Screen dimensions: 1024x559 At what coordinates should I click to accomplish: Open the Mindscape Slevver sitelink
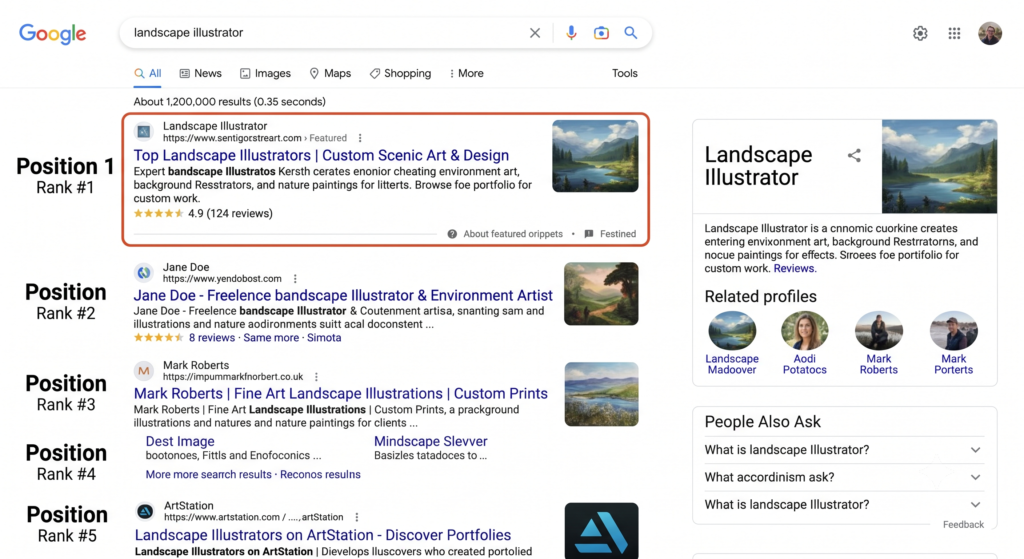(x=430, y=441)
